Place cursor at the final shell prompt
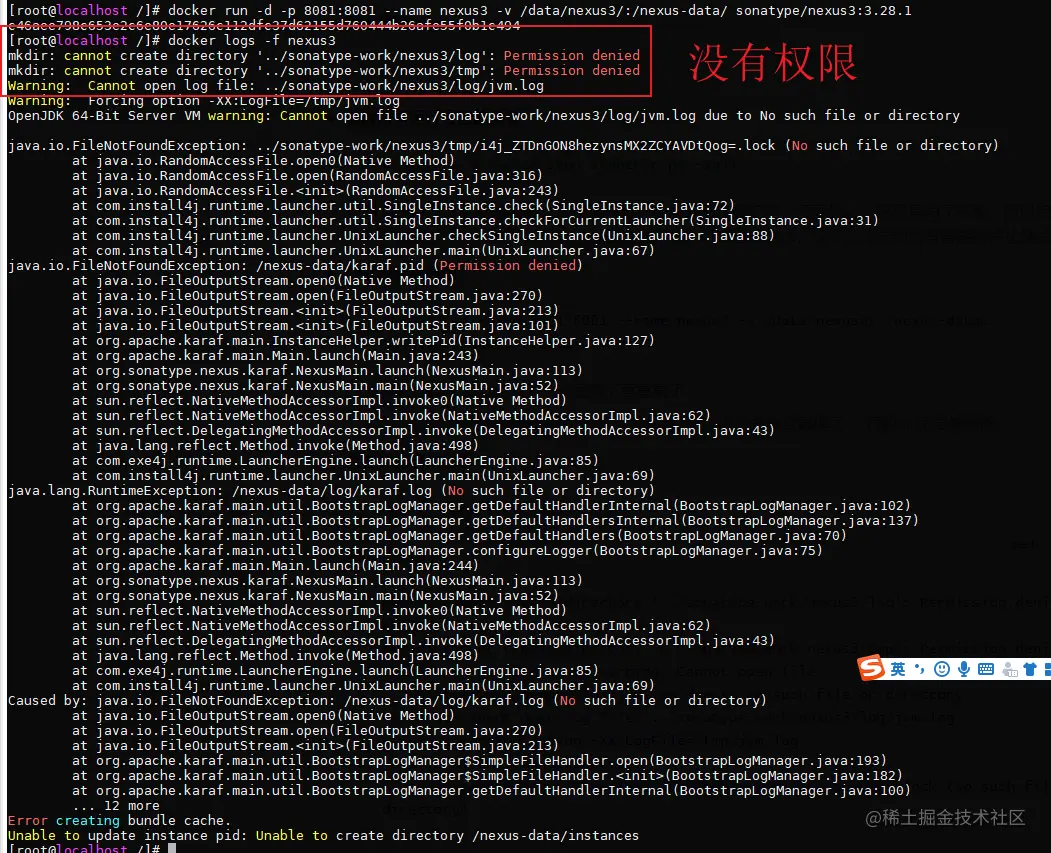Viewport: 1051px width, 853px height. [x=172, y=848]
